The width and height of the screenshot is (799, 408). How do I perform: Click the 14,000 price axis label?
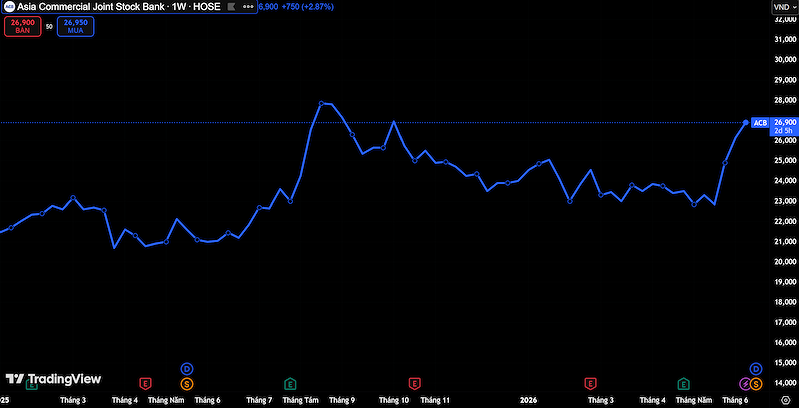[785, 383]
